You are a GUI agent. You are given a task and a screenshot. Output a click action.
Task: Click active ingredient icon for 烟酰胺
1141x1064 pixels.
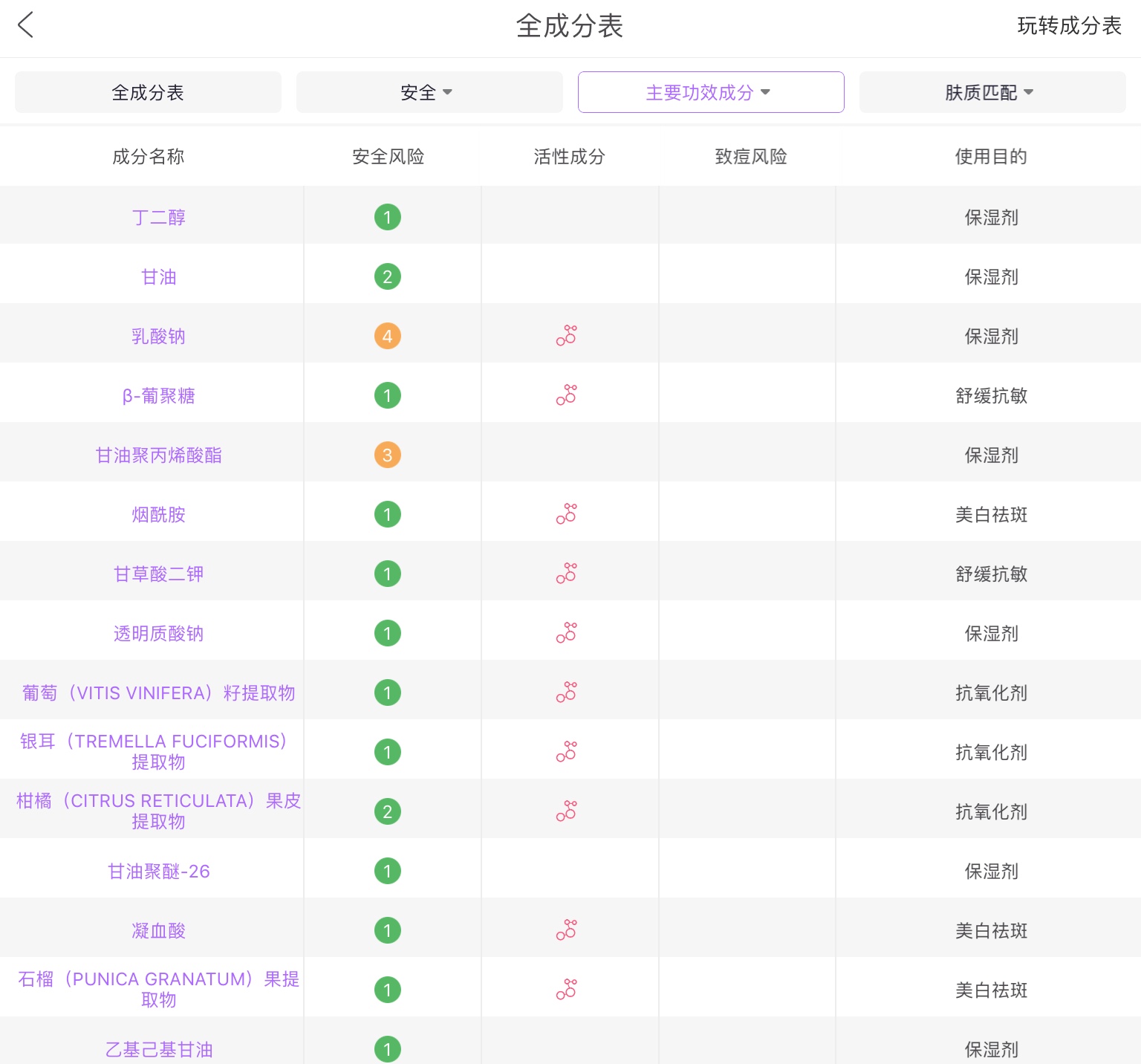tap(567, 514)
